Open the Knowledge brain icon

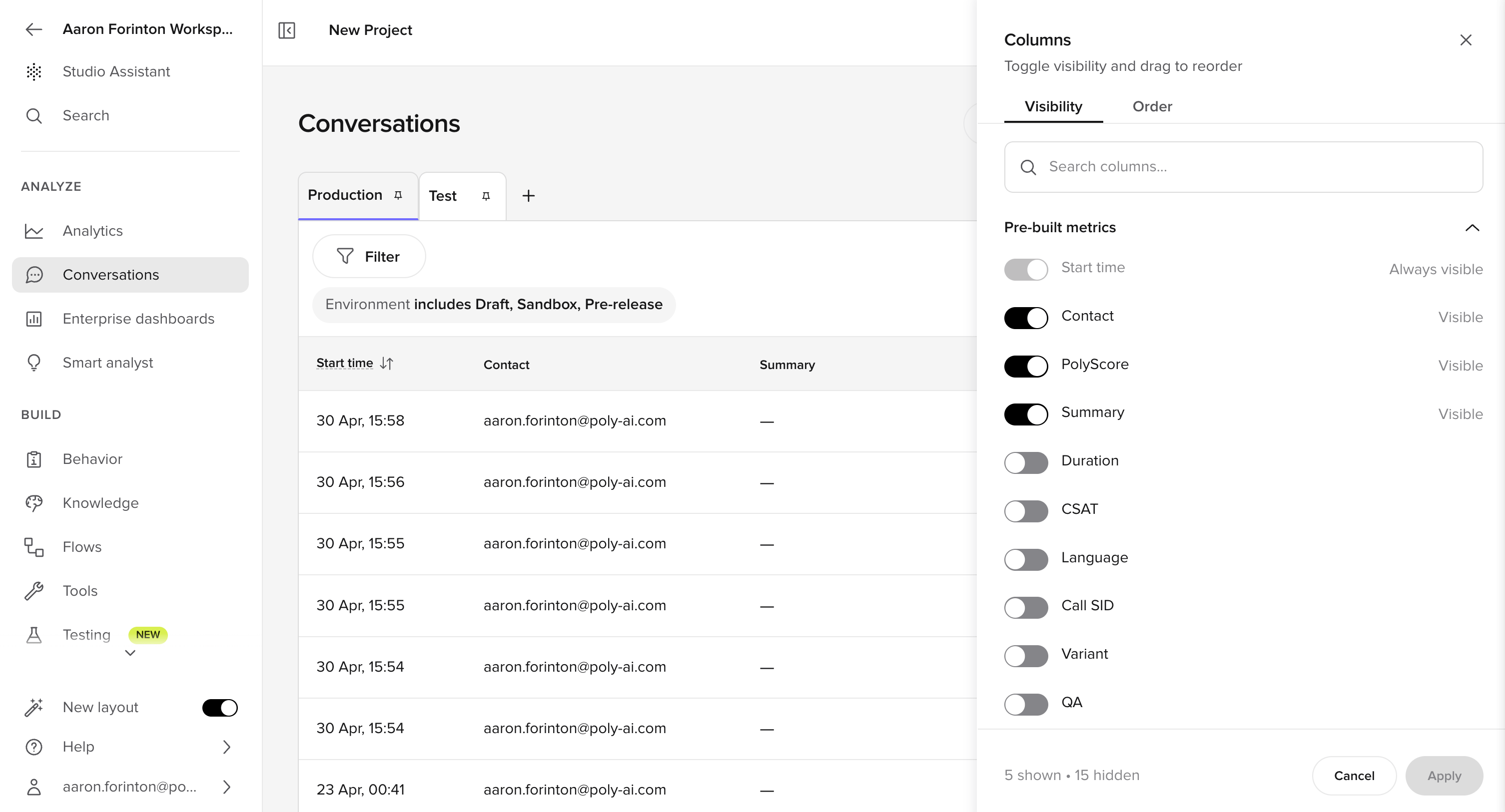[x=34, y=503]
